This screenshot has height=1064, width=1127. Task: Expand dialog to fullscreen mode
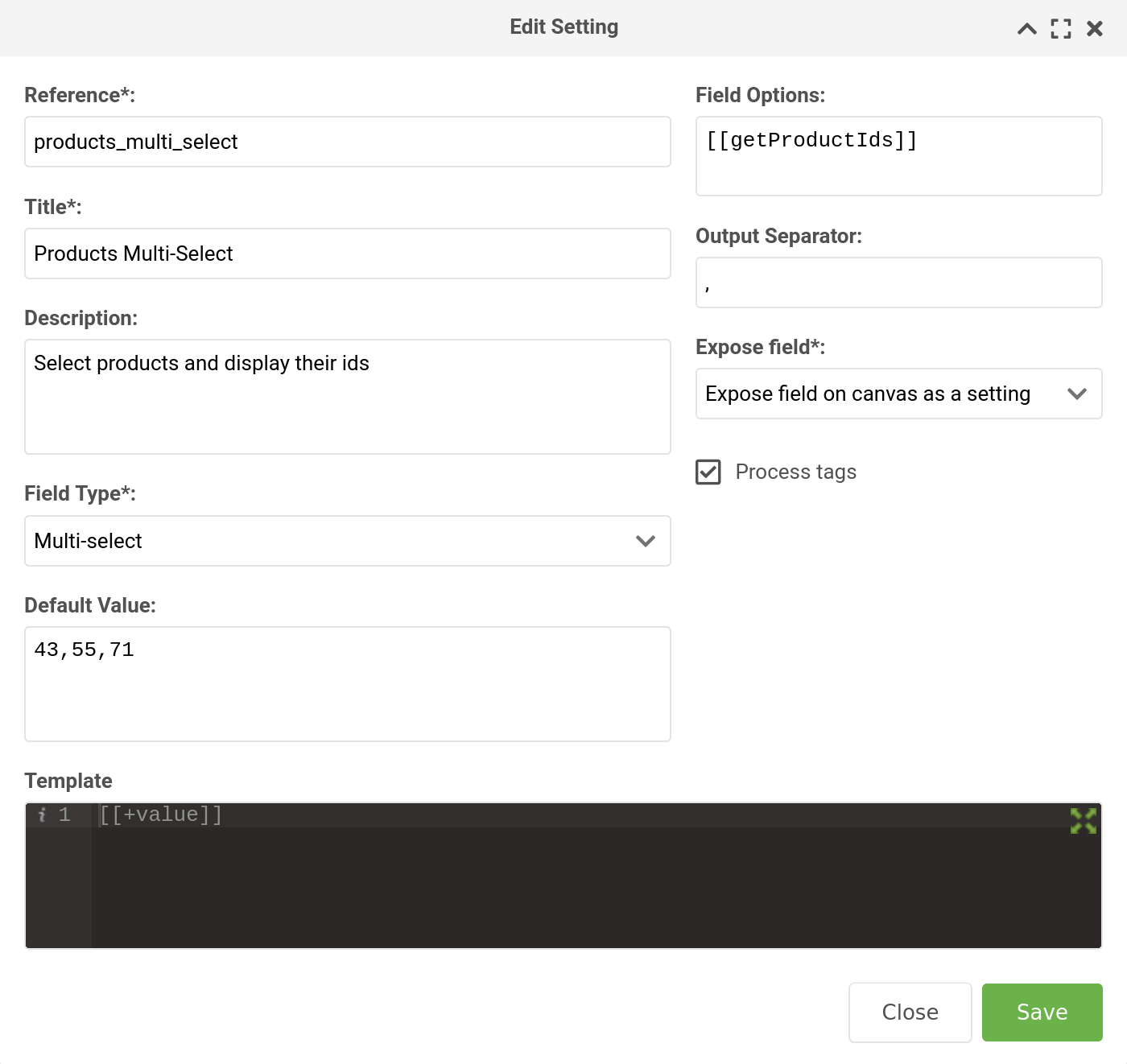tap(1060, 28)
